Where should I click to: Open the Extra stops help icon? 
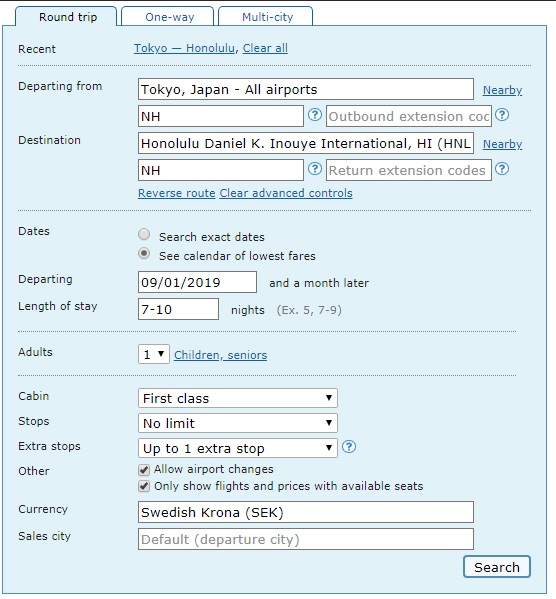coord(349,447)
